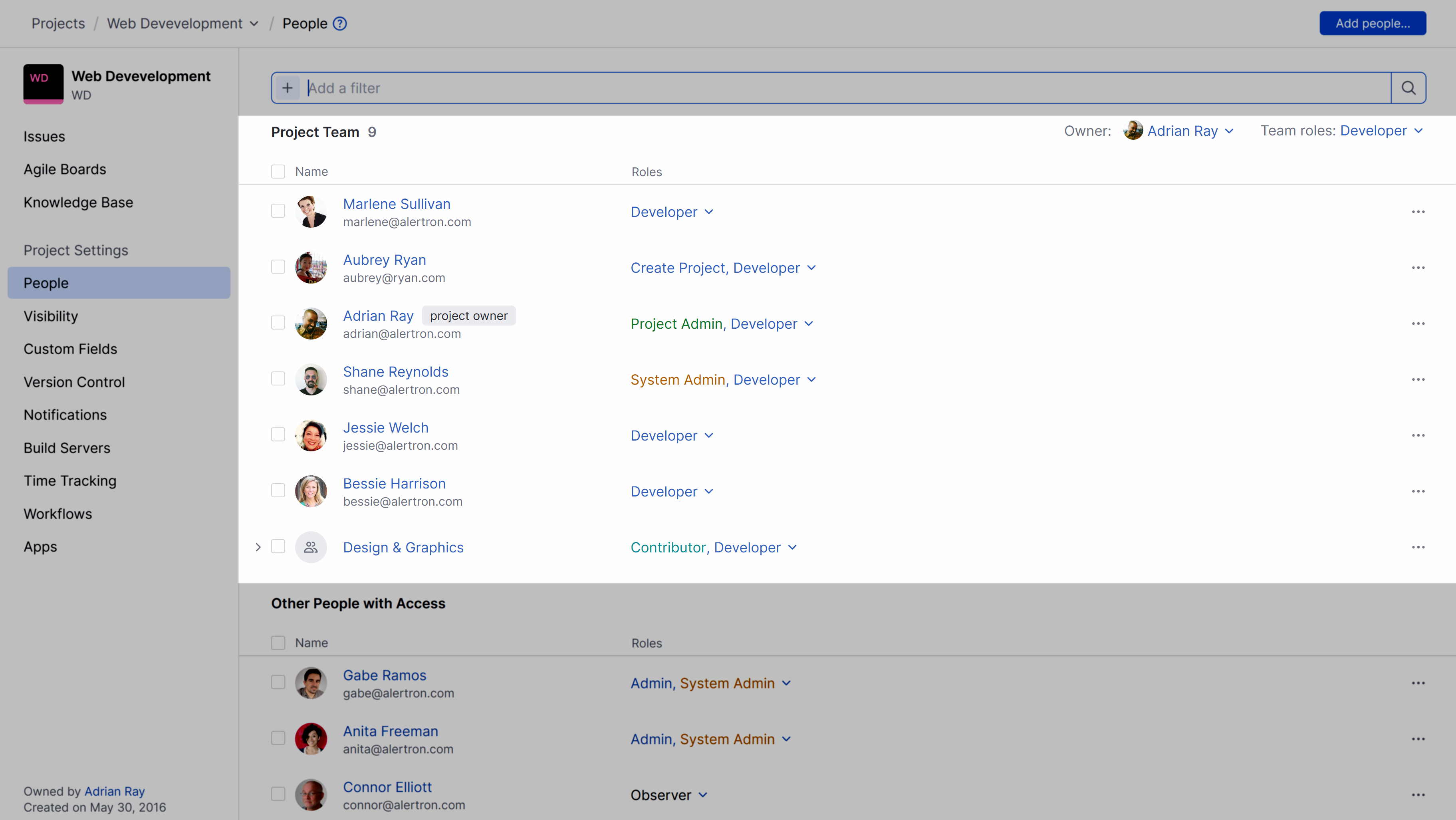Expand the Design & Graphics group
This screenshot has width=1456, height=820.
[258, 546]
